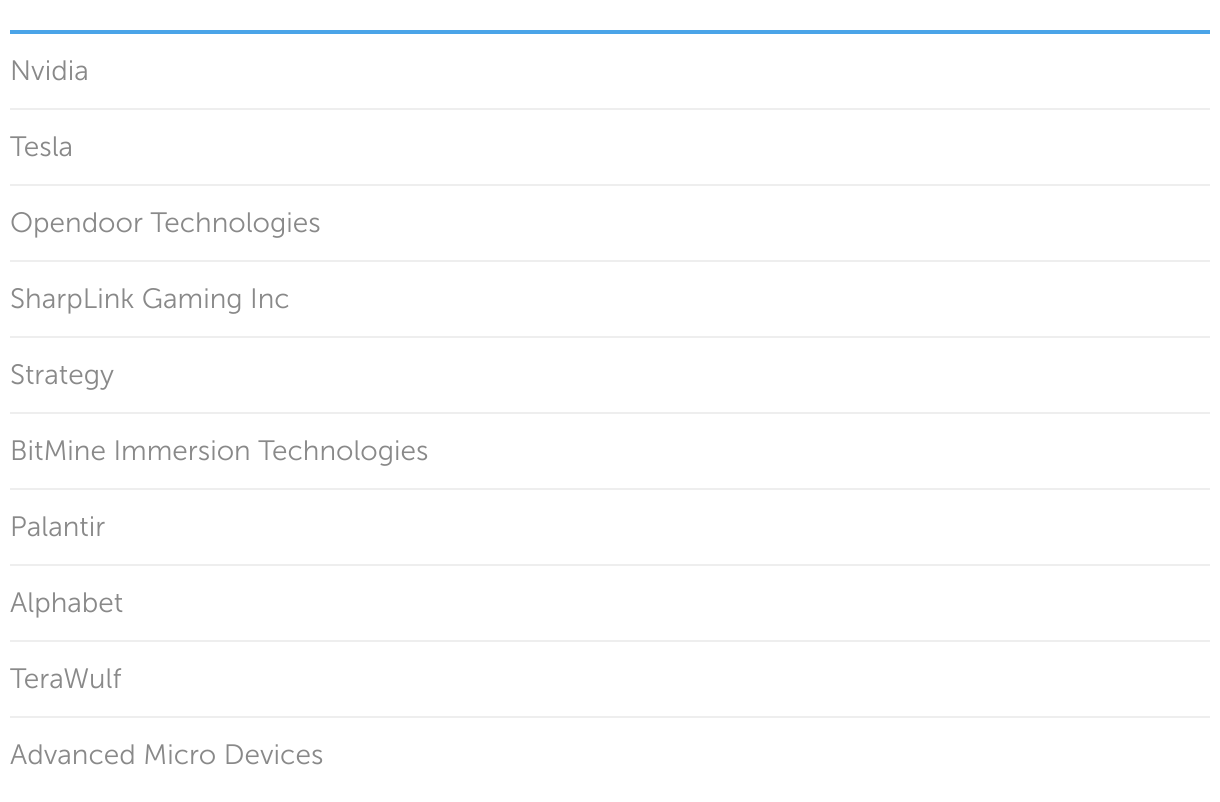Select SharpLink Gaming Inc
This screenshot has height=802, width=1220.
[x=149, y=299]
